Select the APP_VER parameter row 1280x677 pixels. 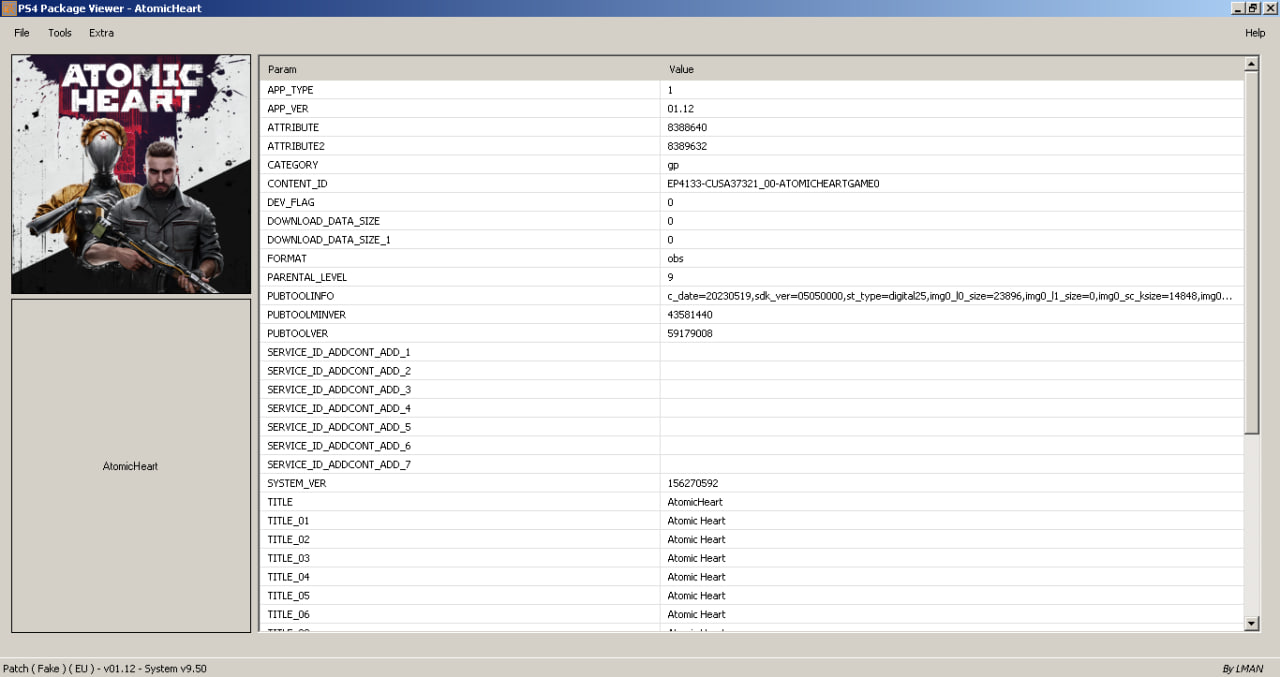(x=752, y=109)
